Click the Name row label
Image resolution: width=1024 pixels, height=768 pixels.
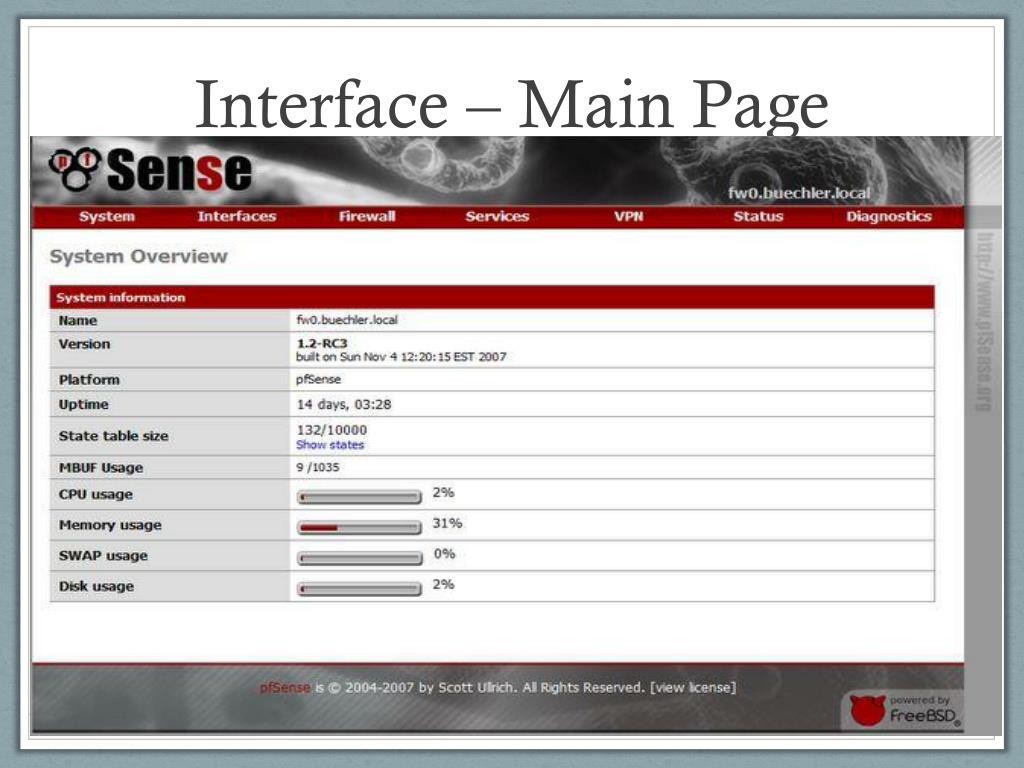coord(78,321)
